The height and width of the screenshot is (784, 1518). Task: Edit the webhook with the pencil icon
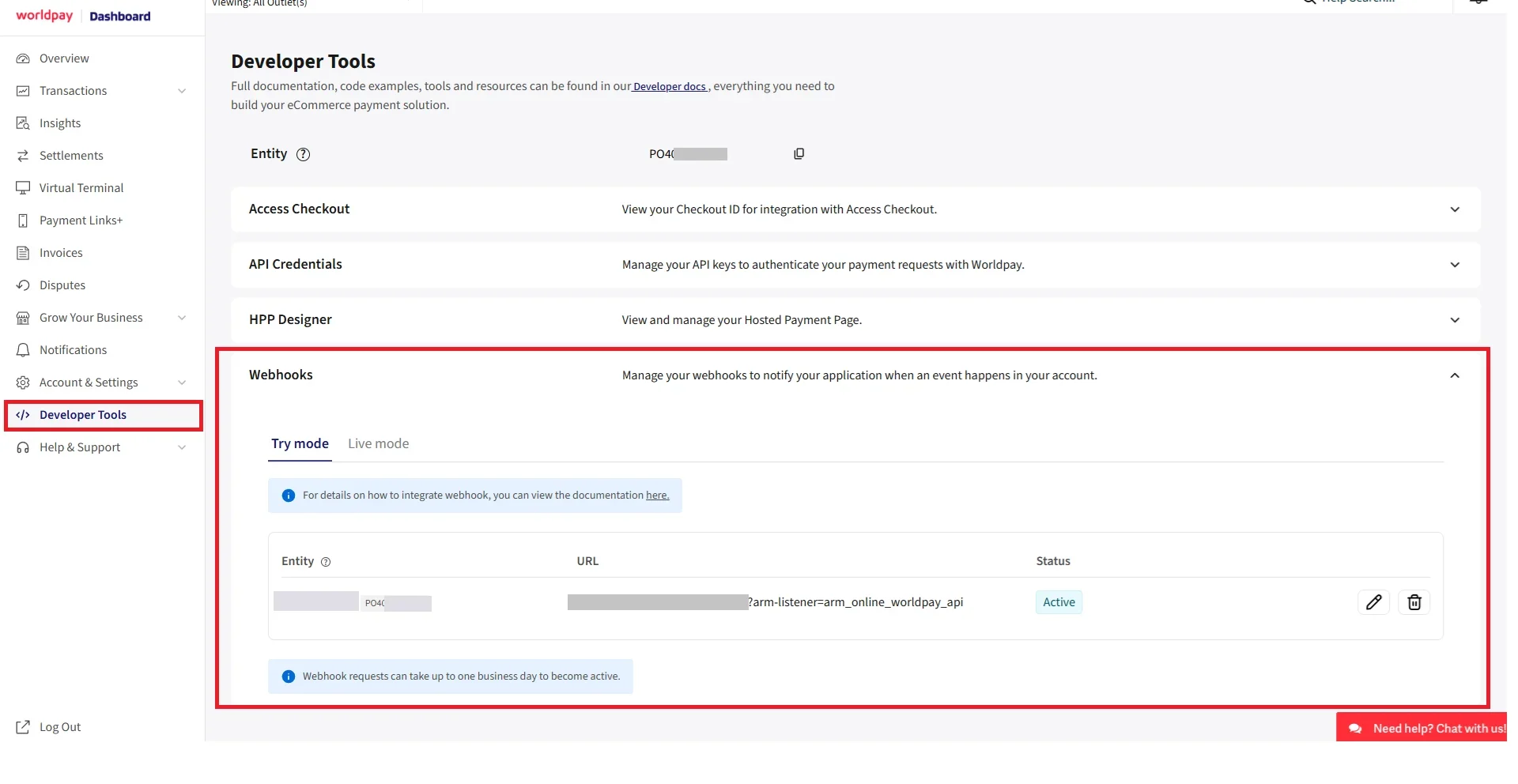click(x=1374, y=602)
